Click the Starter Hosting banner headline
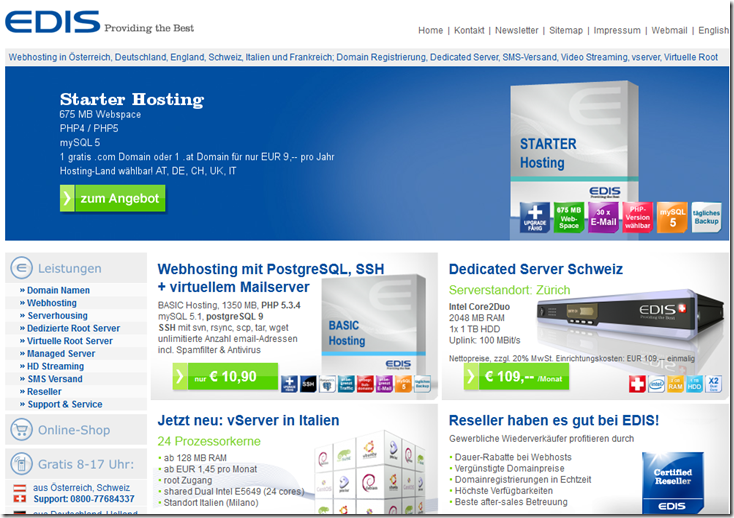 132,99
